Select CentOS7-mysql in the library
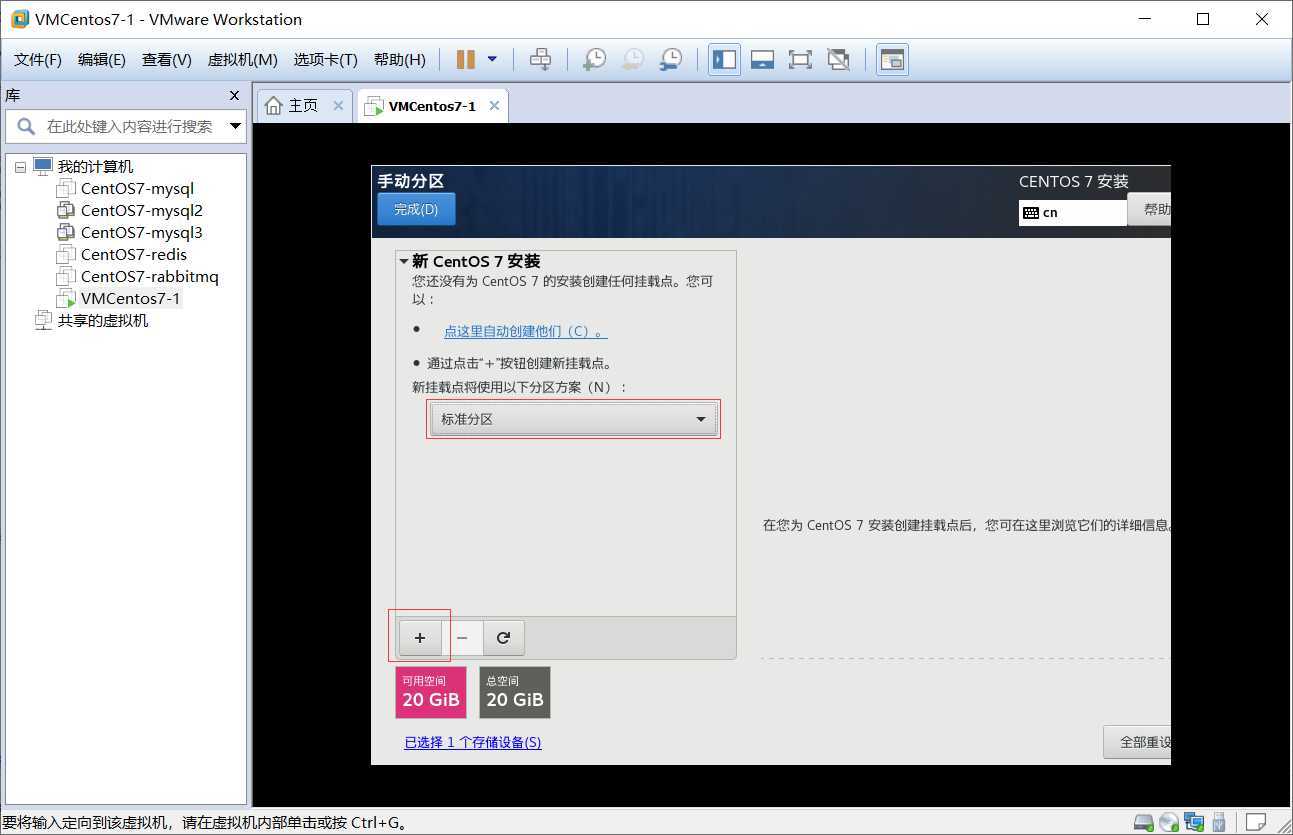 pyautogui.click(x=137, y=188)
